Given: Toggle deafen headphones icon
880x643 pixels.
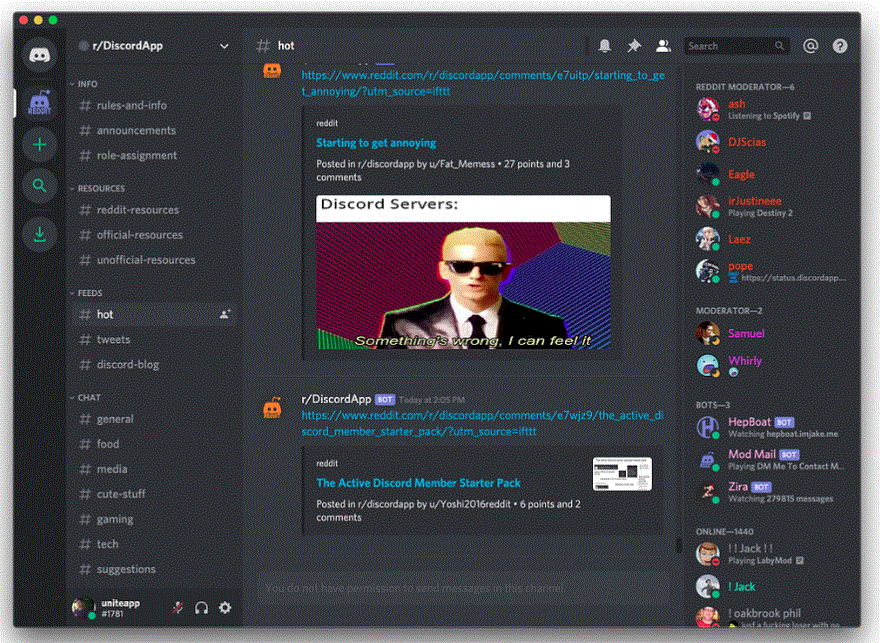Looking at the screenshot, I should [201, 608].
